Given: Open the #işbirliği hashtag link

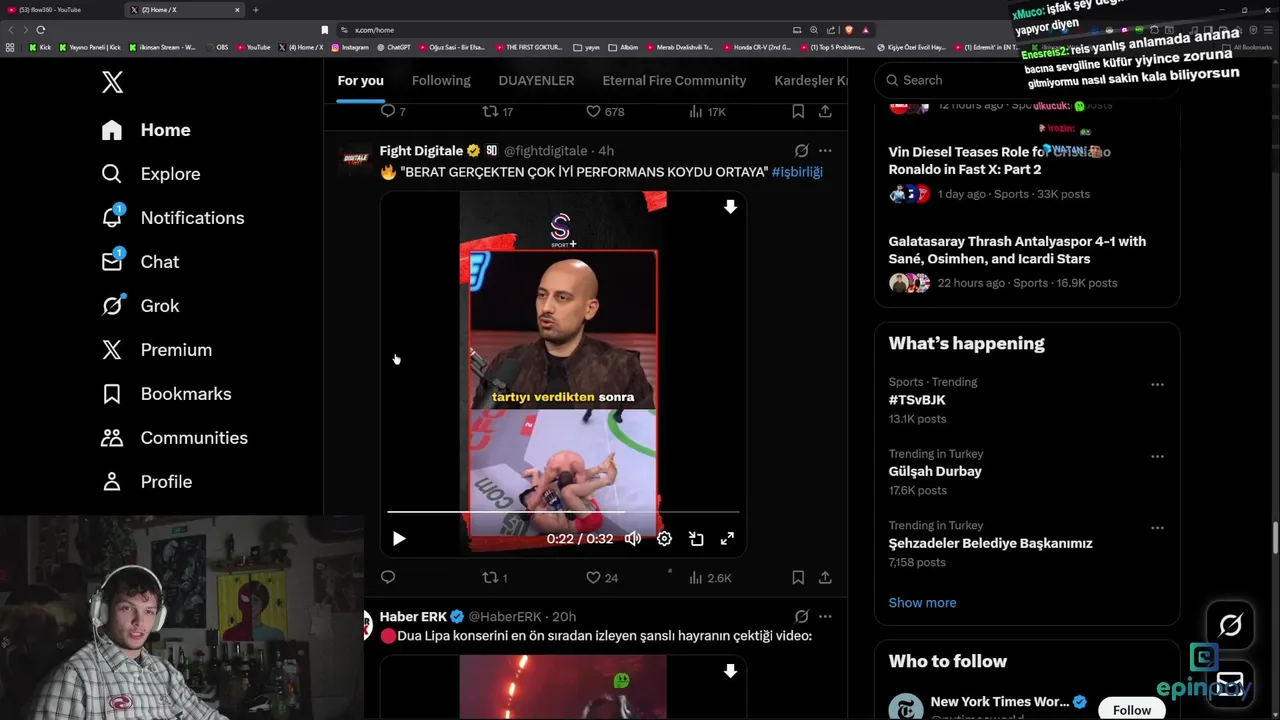Looking at the screenshot, I should point(797,172).
